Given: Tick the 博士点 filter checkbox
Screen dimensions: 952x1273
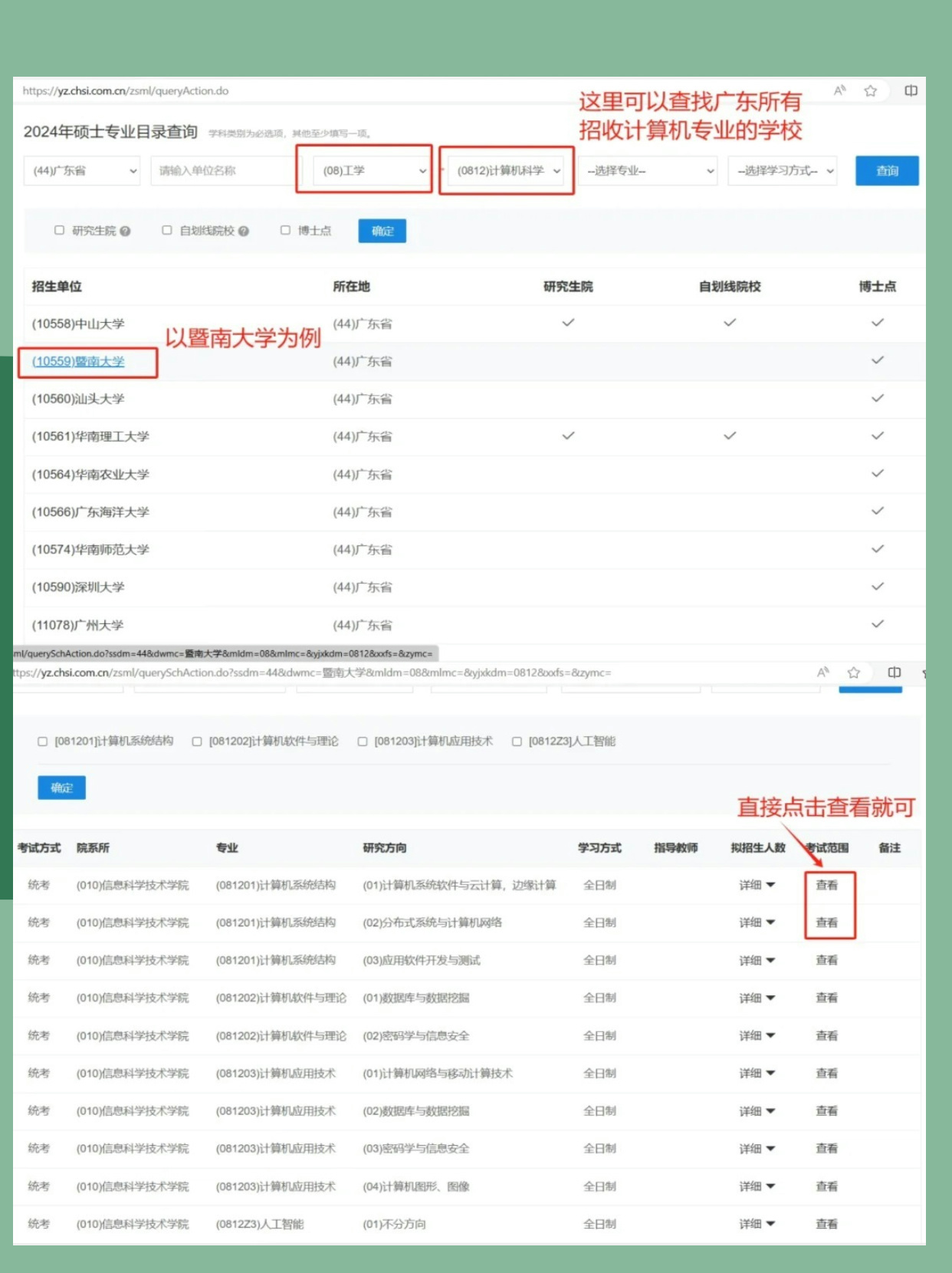Looking at the screenshot, I should (x=285, y=230).
